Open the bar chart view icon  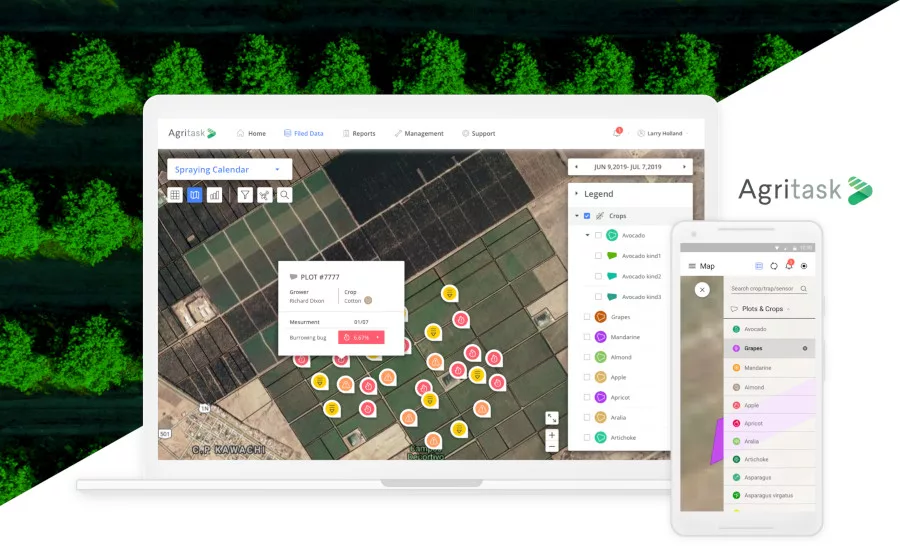[x=215, y=195]
